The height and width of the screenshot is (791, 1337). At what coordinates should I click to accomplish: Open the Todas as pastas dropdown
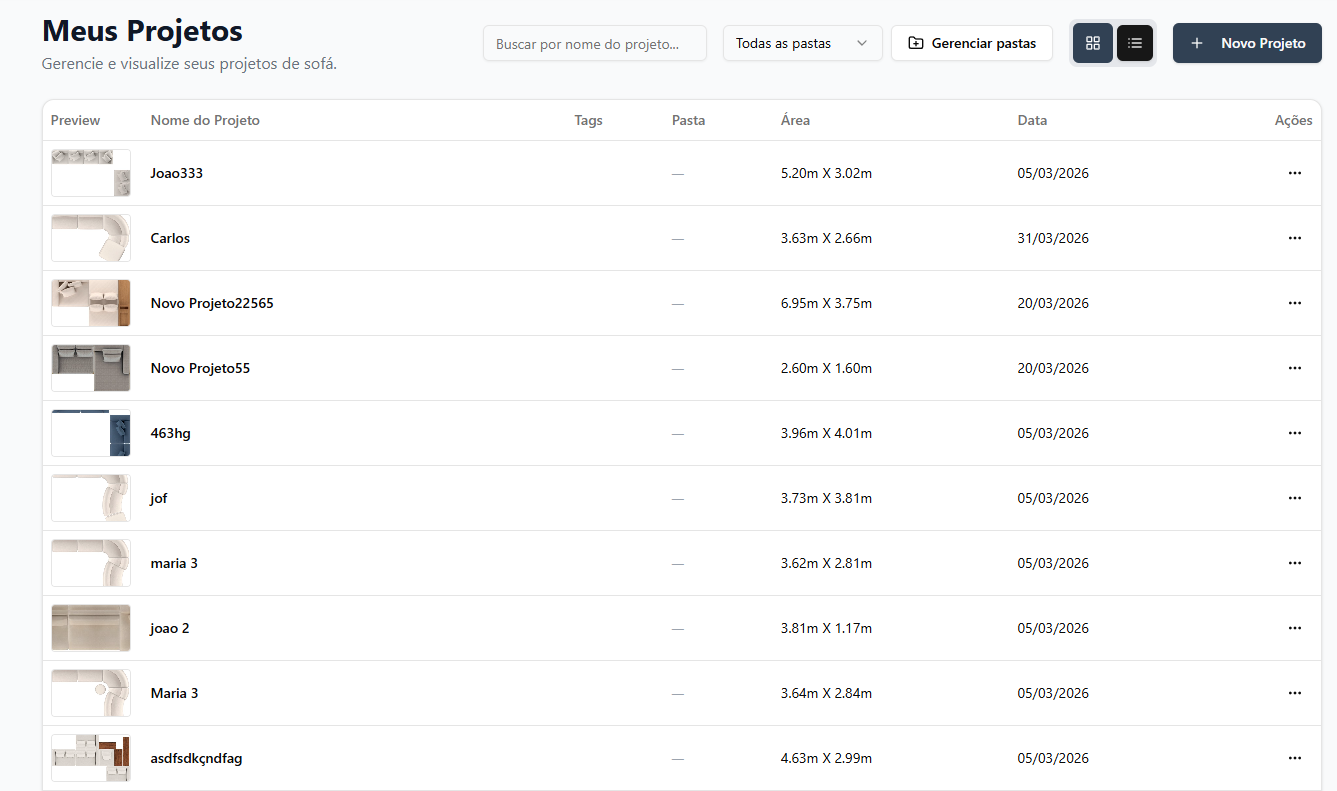click(803, 43)
